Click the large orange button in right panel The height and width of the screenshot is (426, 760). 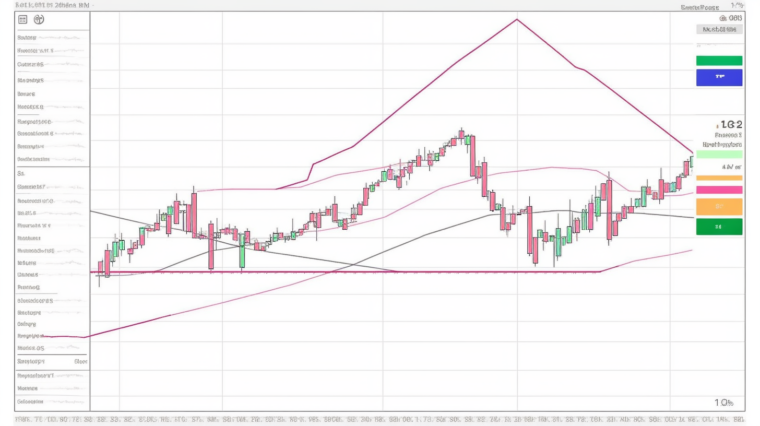tap(719, 206)
